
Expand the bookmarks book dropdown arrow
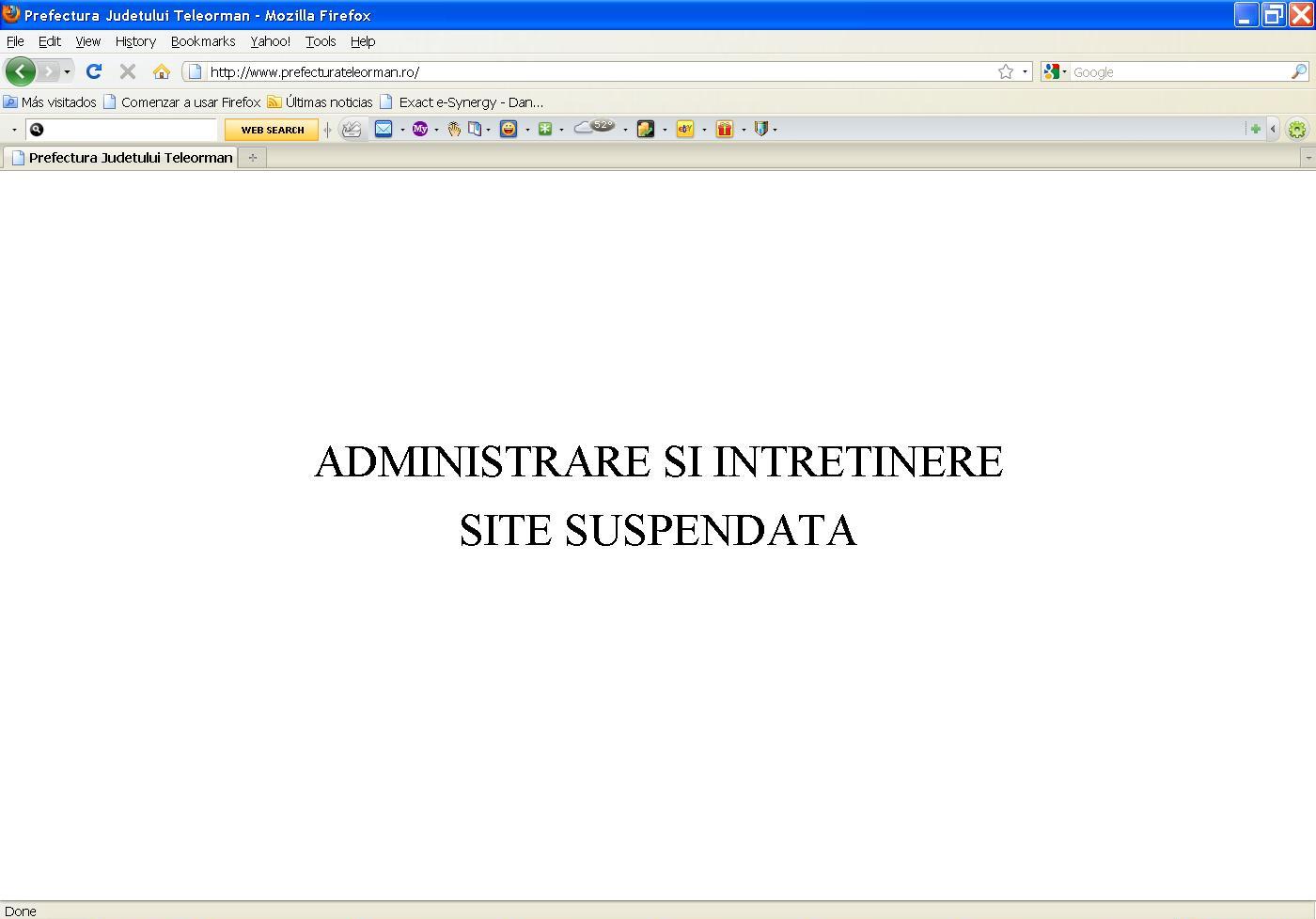[488, 130]
